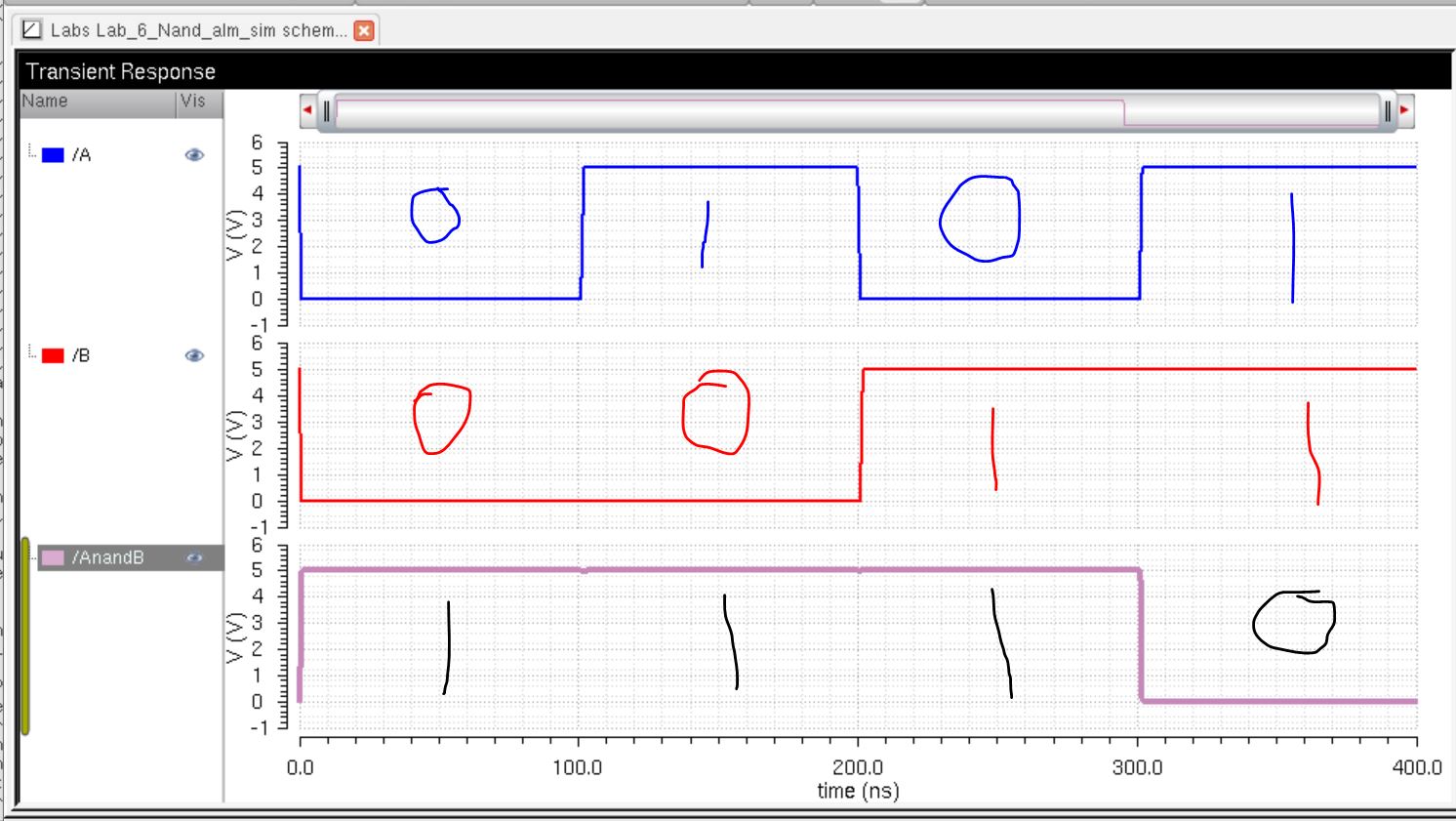The width and height of the screenshot is (1456, 821).
Task: Expand the tree node beside /A
Action: pos(31,151)
